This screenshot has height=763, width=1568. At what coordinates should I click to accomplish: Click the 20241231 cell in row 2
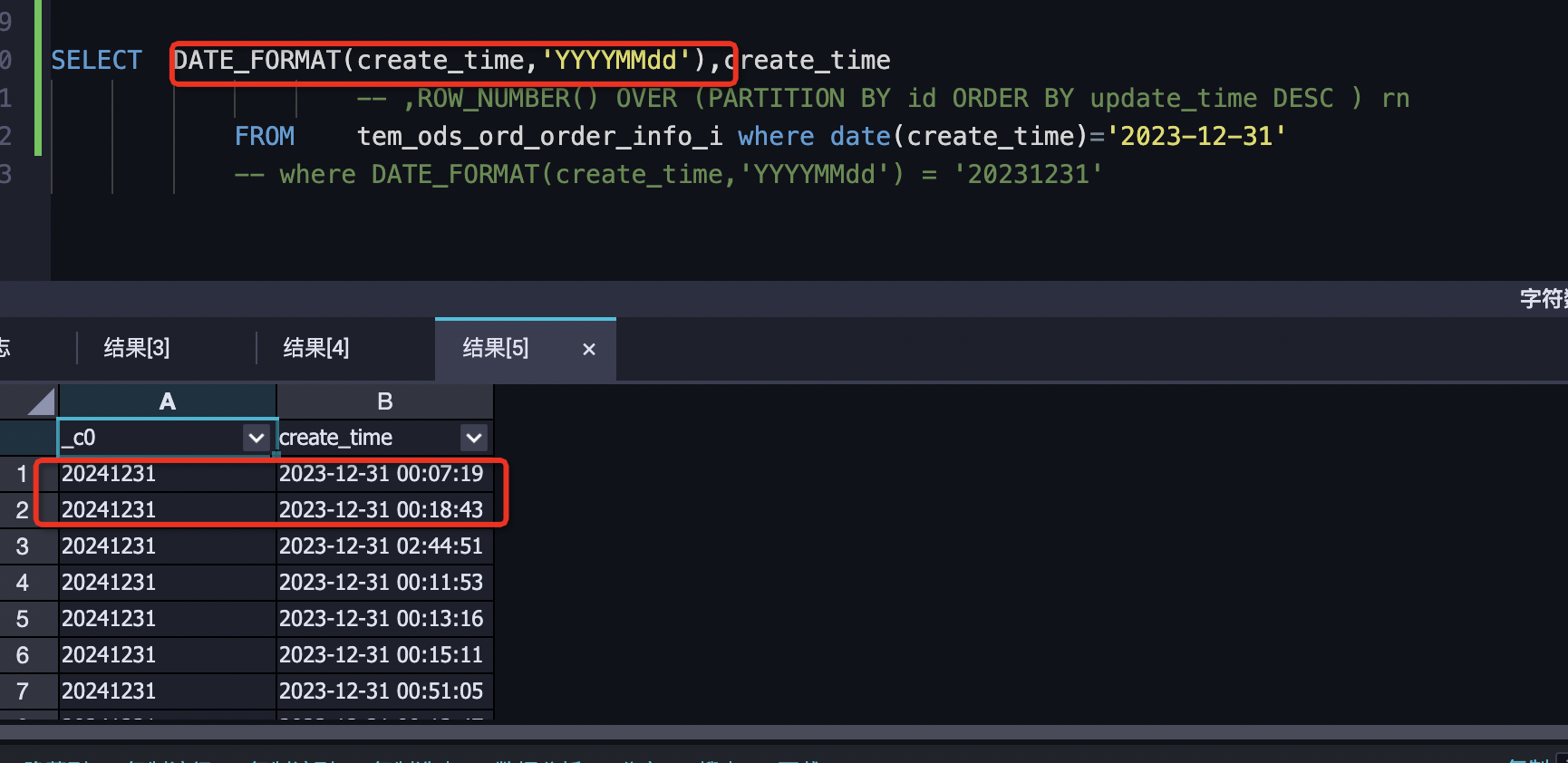tap(168, 510)
